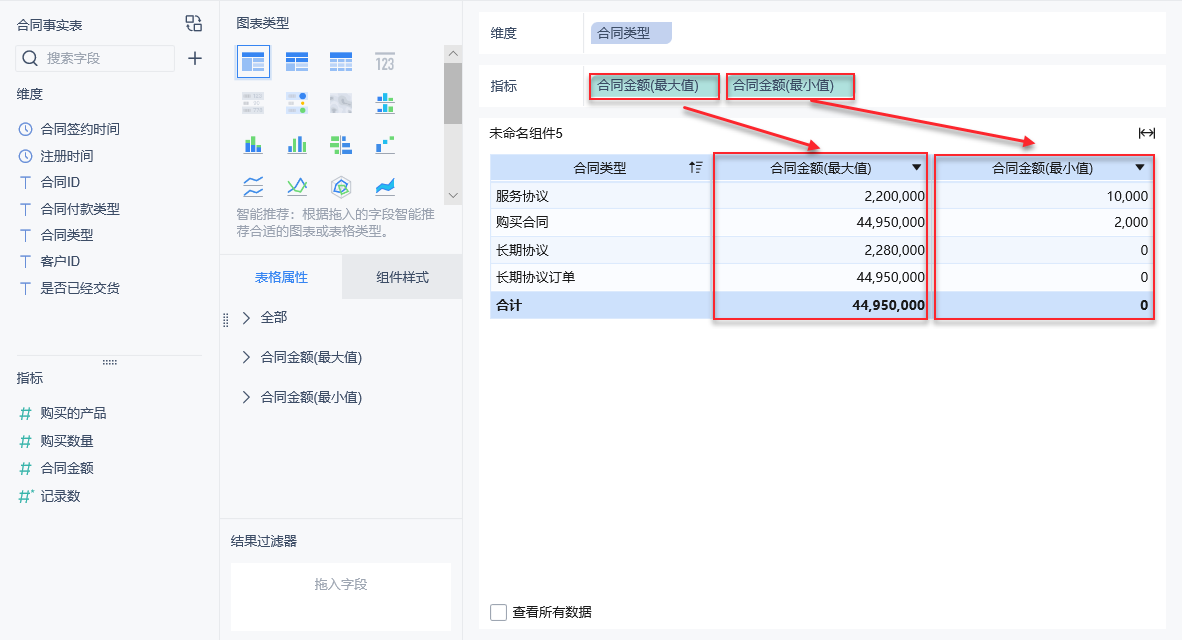The width and height of the screenshot is (1182, 640).
Task: Select the cross table chart type
Action: click(x=297, y=62)
